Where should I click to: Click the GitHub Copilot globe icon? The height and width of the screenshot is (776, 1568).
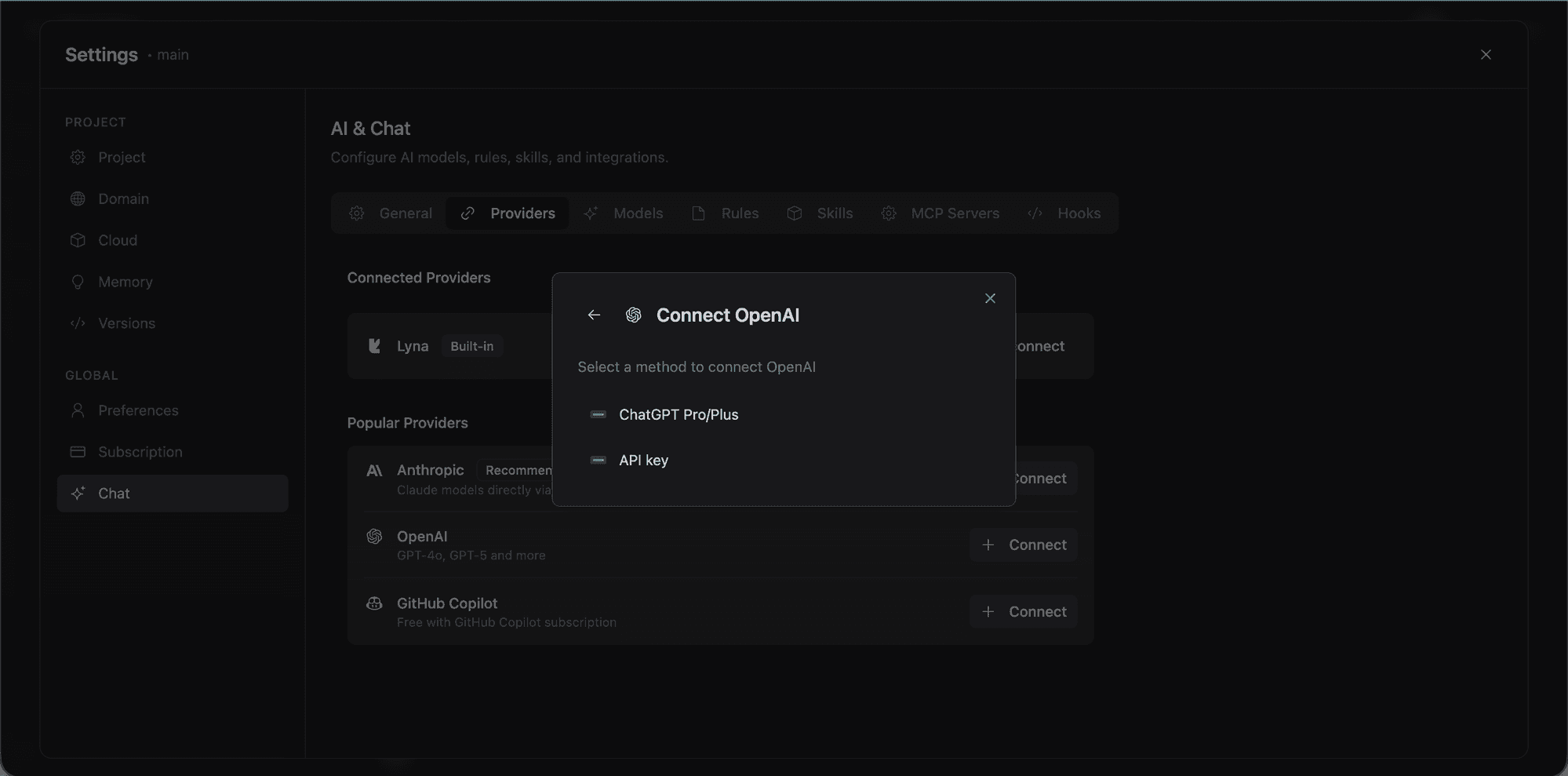(x=374, y=603)
